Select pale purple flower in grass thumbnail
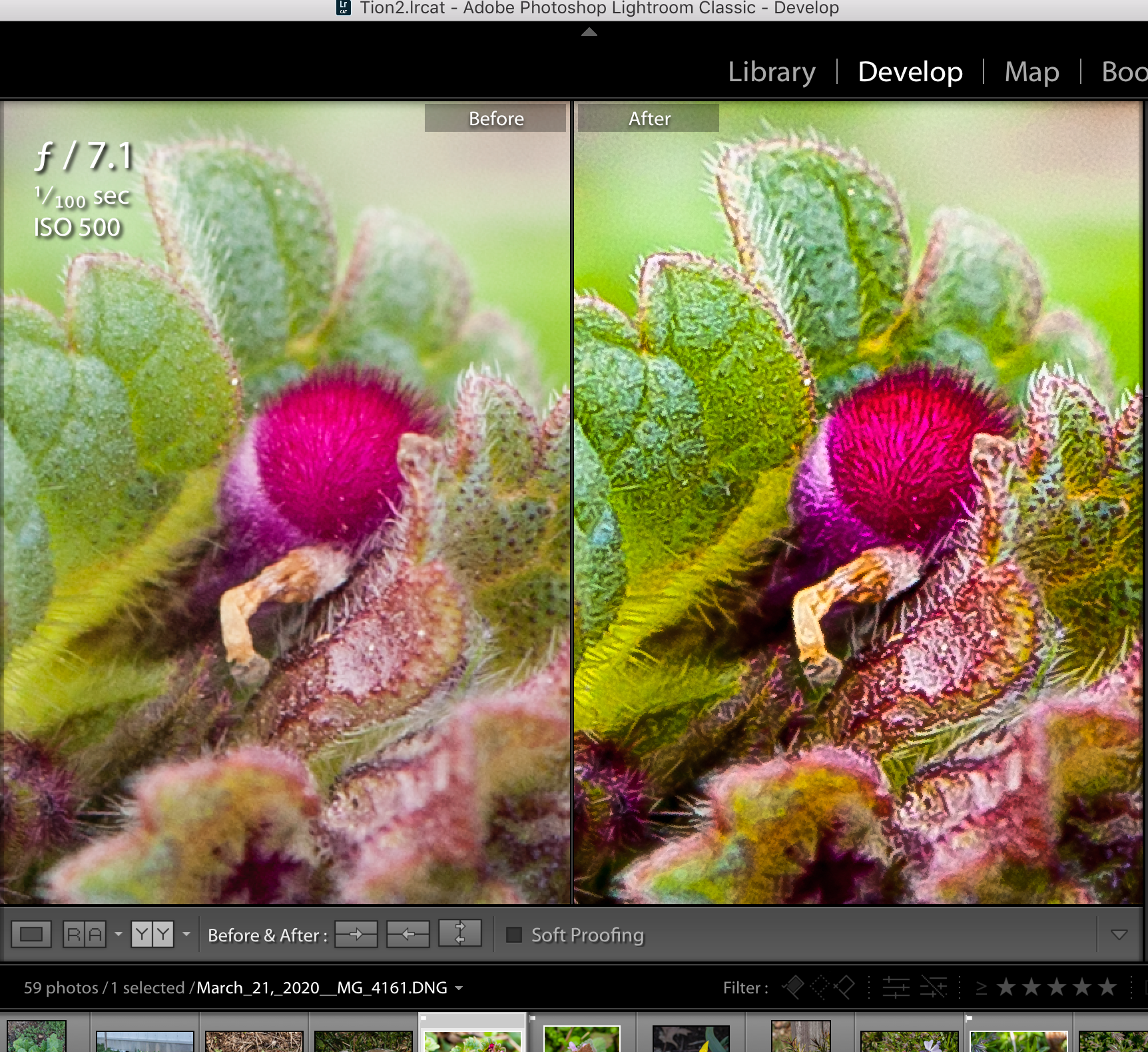Viewport: 1148px width, 1052px height. pyautogui.click(x=910, y=1041)
